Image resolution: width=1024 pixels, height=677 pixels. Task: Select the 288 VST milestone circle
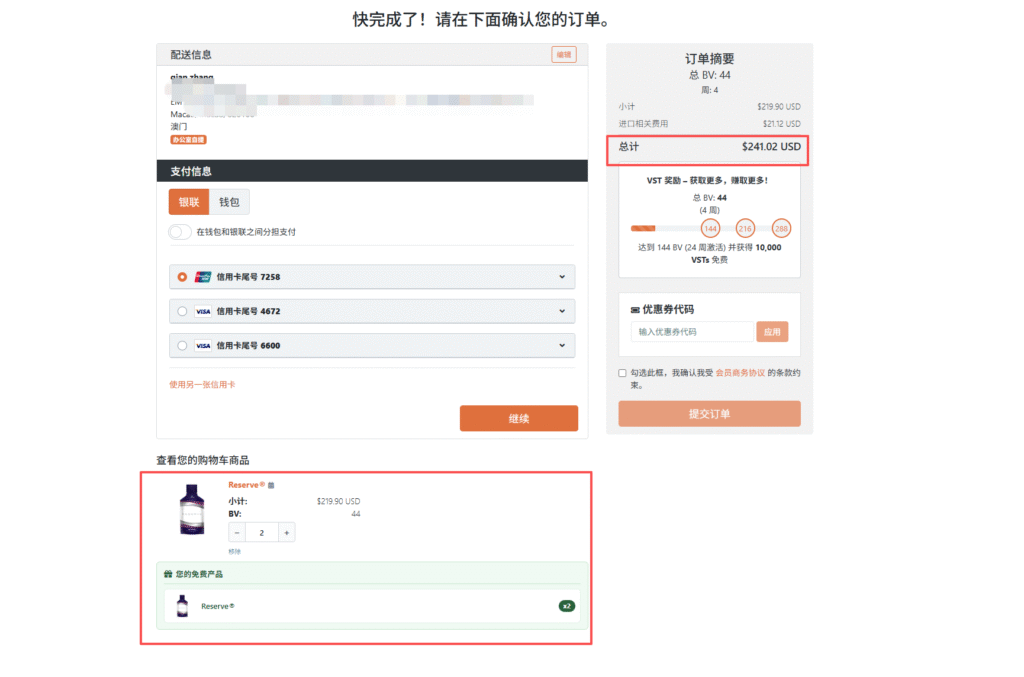pyautogui.click(x=782, y=229)
